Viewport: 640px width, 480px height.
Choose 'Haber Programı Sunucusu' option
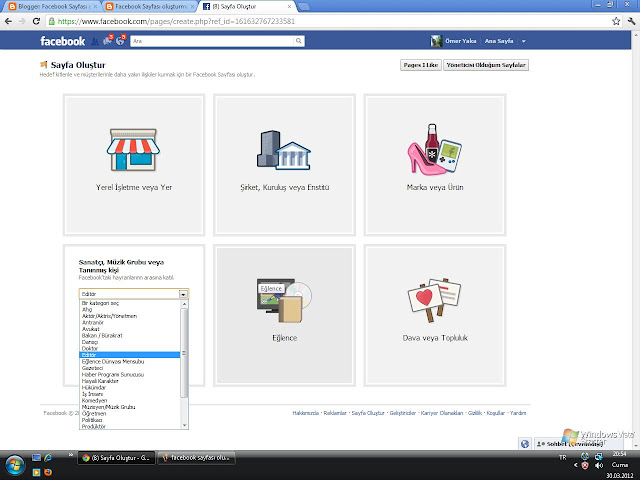[129, 375]
